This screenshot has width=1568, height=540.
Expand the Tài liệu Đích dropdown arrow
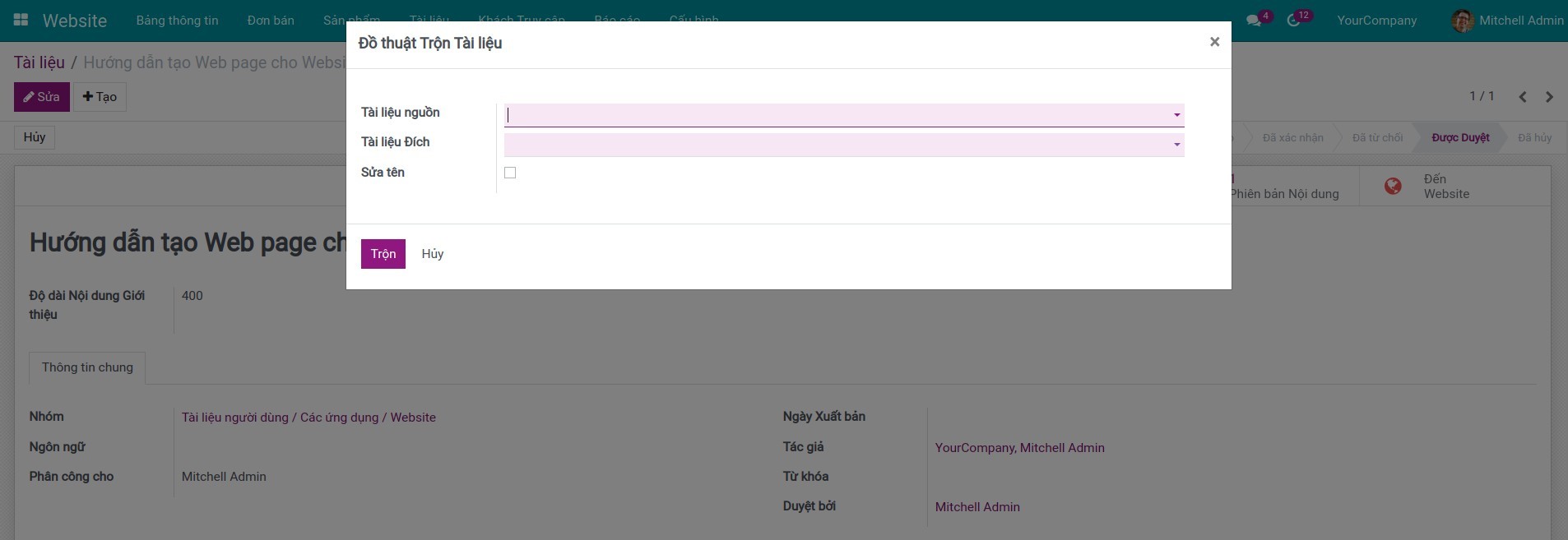[x=1176, y=145]
